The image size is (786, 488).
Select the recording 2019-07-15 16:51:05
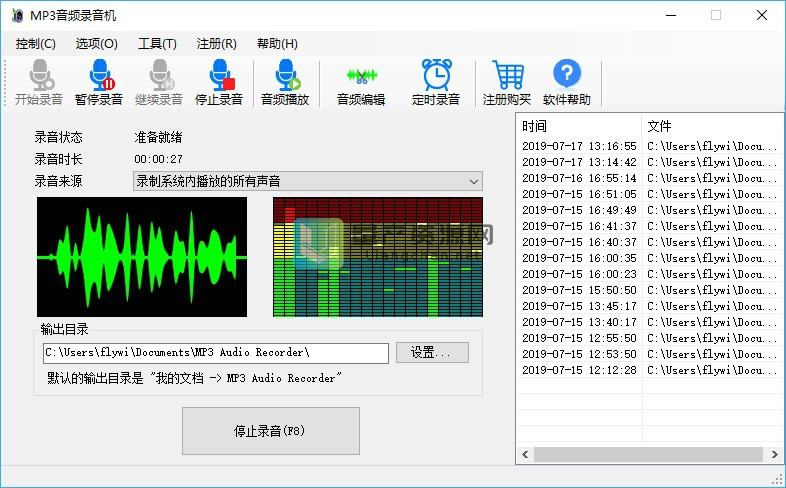pyautogui.click(x=650, y=194)
